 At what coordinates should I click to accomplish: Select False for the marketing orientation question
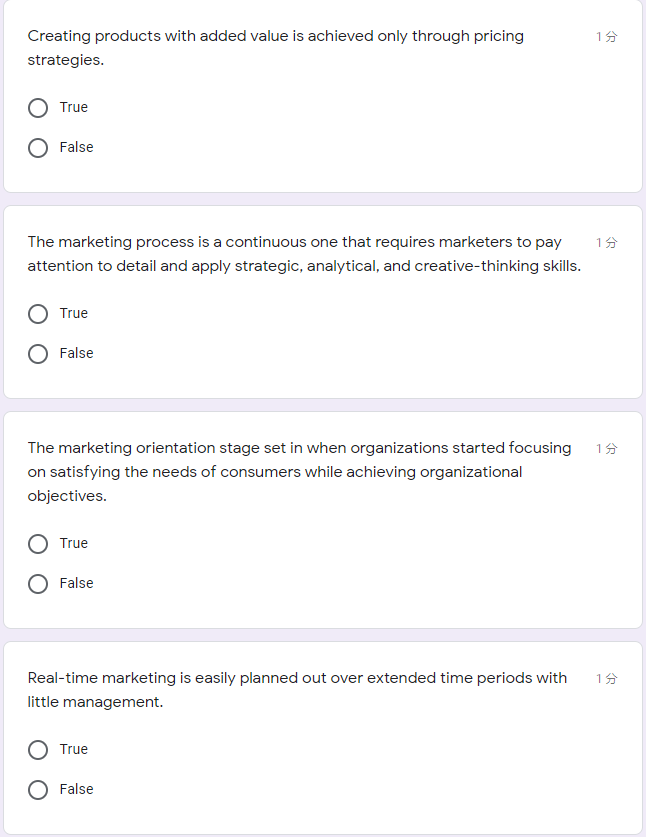[37, 583]
